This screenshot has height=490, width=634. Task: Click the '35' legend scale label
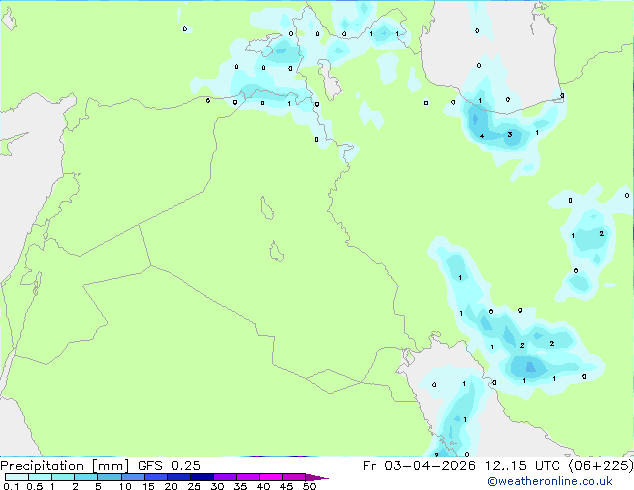(x=240, y=486)
